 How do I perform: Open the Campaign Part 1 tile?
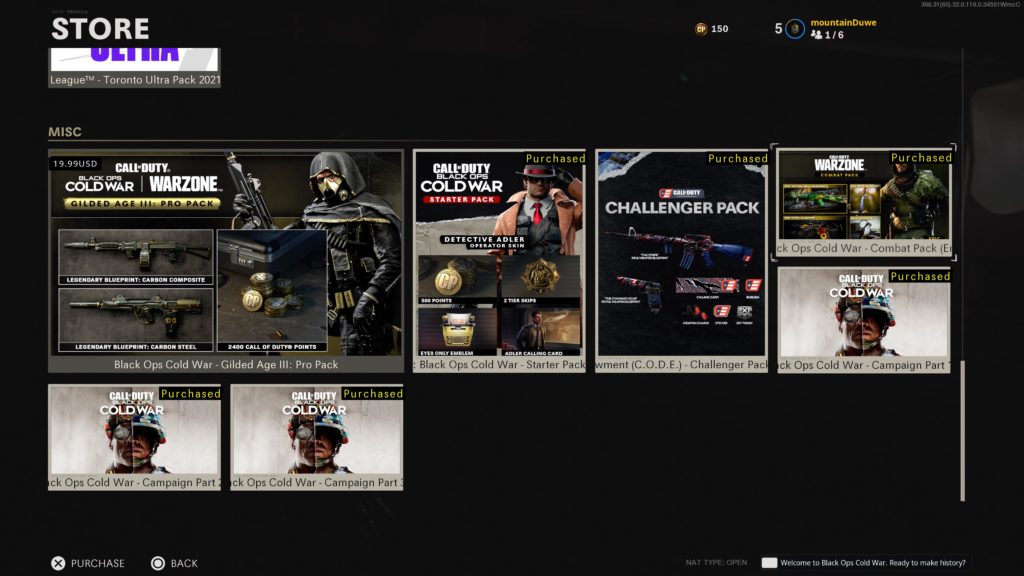click(x=864, y=320)
